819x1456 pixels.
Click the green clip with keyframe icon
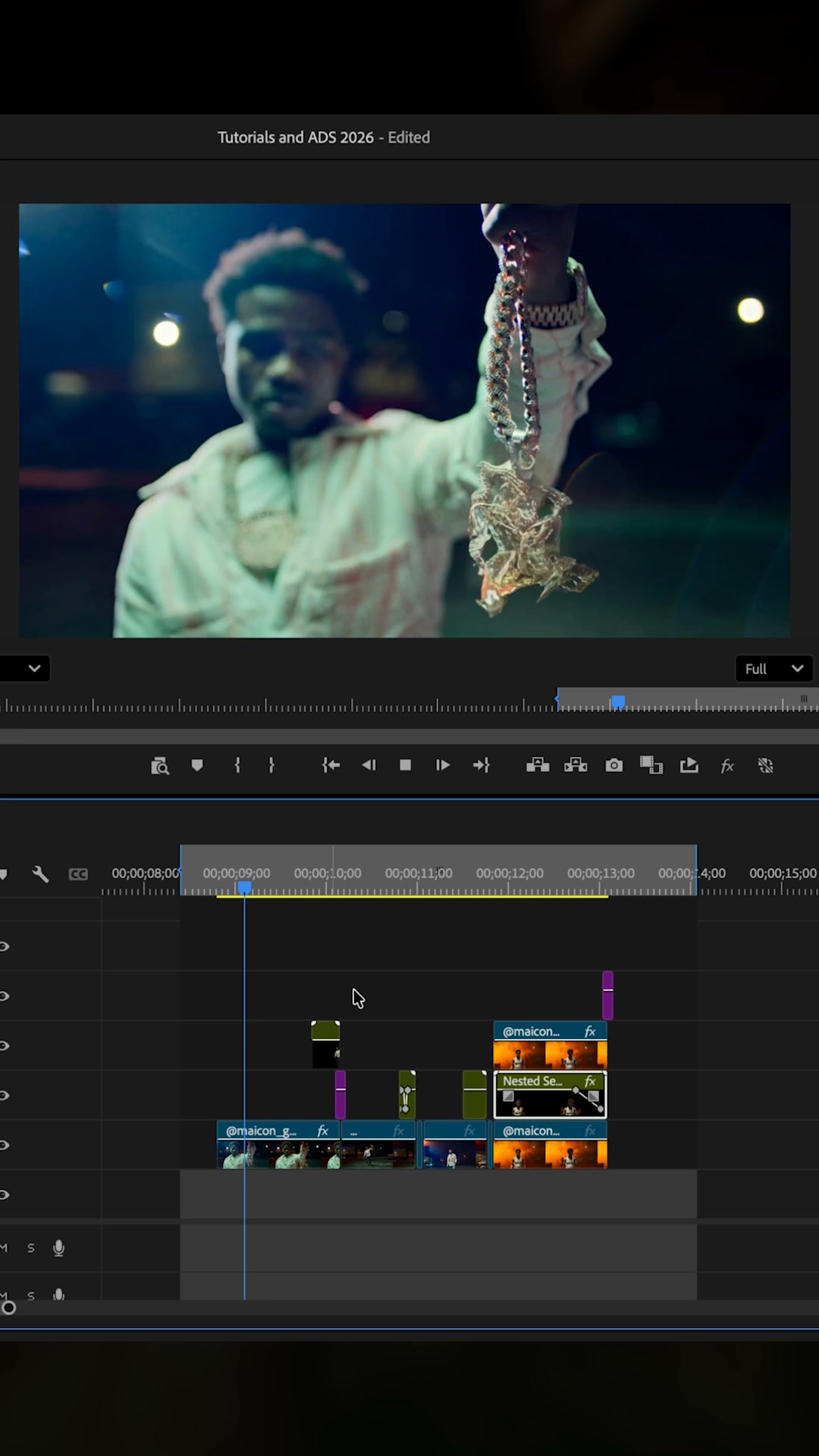[407, 1094]
